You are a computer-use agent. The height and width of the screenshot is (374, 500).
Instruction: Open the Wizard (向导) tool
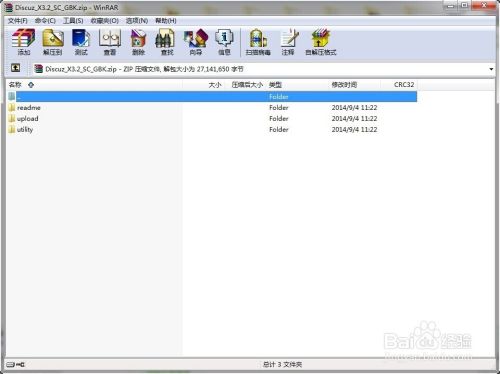pos(196,42)
